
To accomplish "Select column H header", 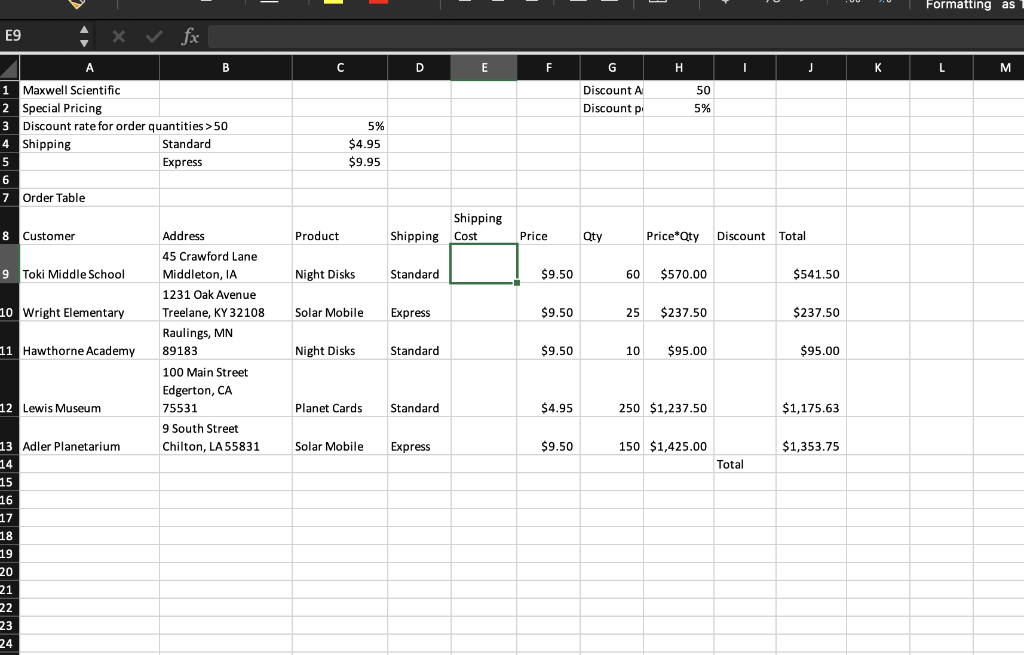I will [x=679, y=67].
